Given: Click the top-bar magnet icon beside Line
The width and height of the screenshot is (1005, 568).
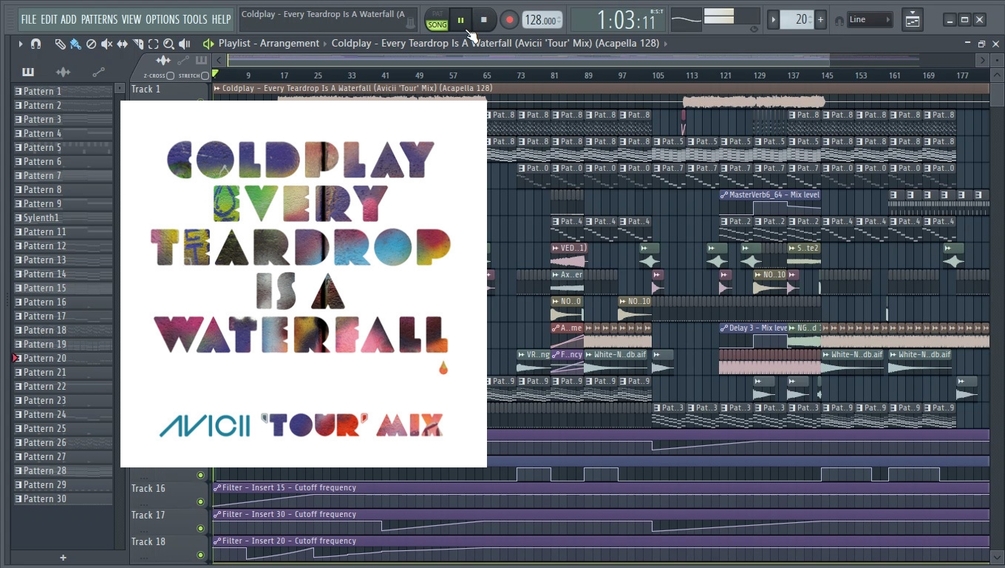Looking at the screenshot, I should 839,21.
